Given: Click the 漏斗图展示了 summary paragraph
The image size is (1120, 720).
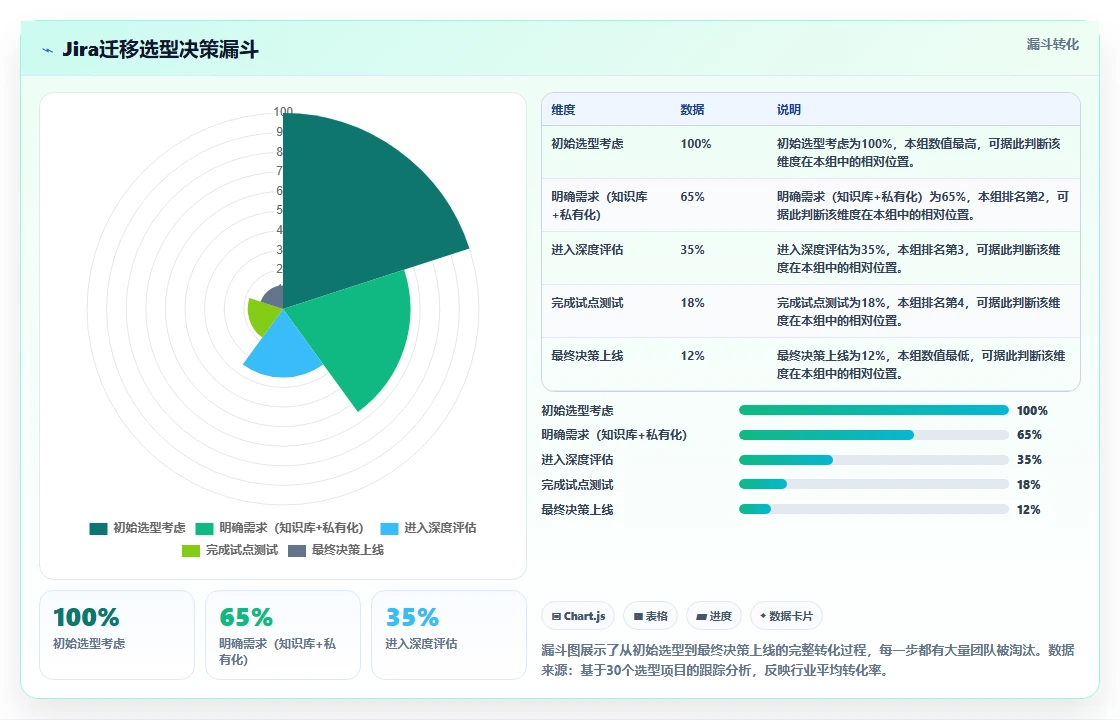Looking at the screenshot, I should click(808, 660).
